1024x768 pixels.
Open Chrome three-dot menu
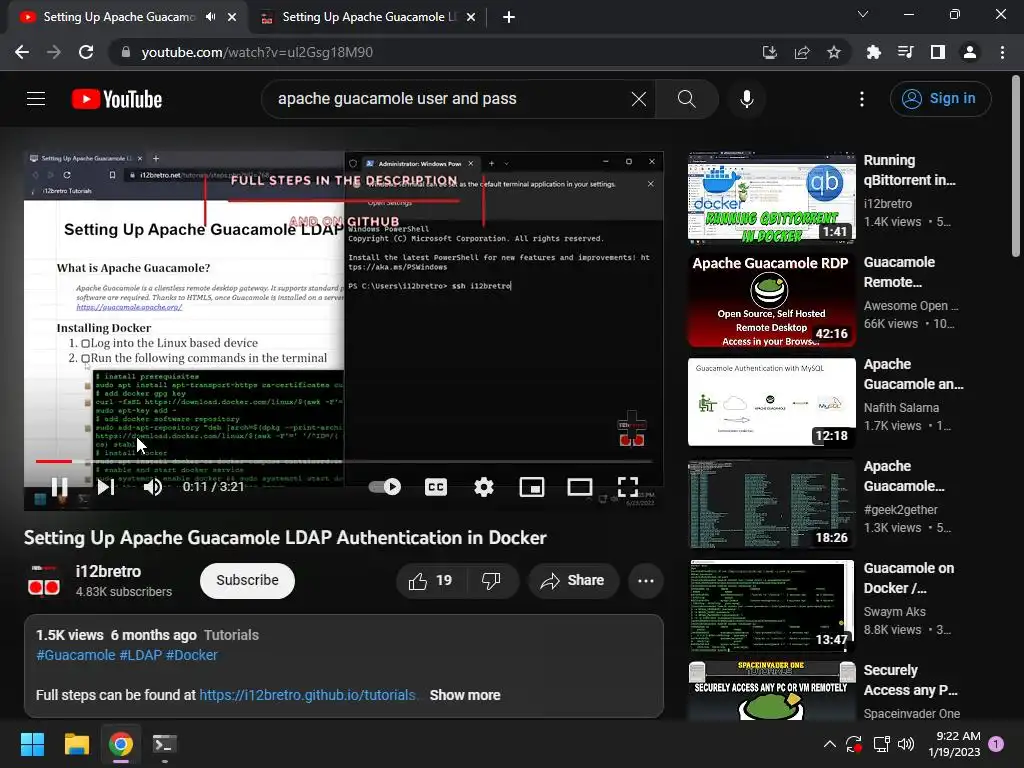tap(1002, 52)
